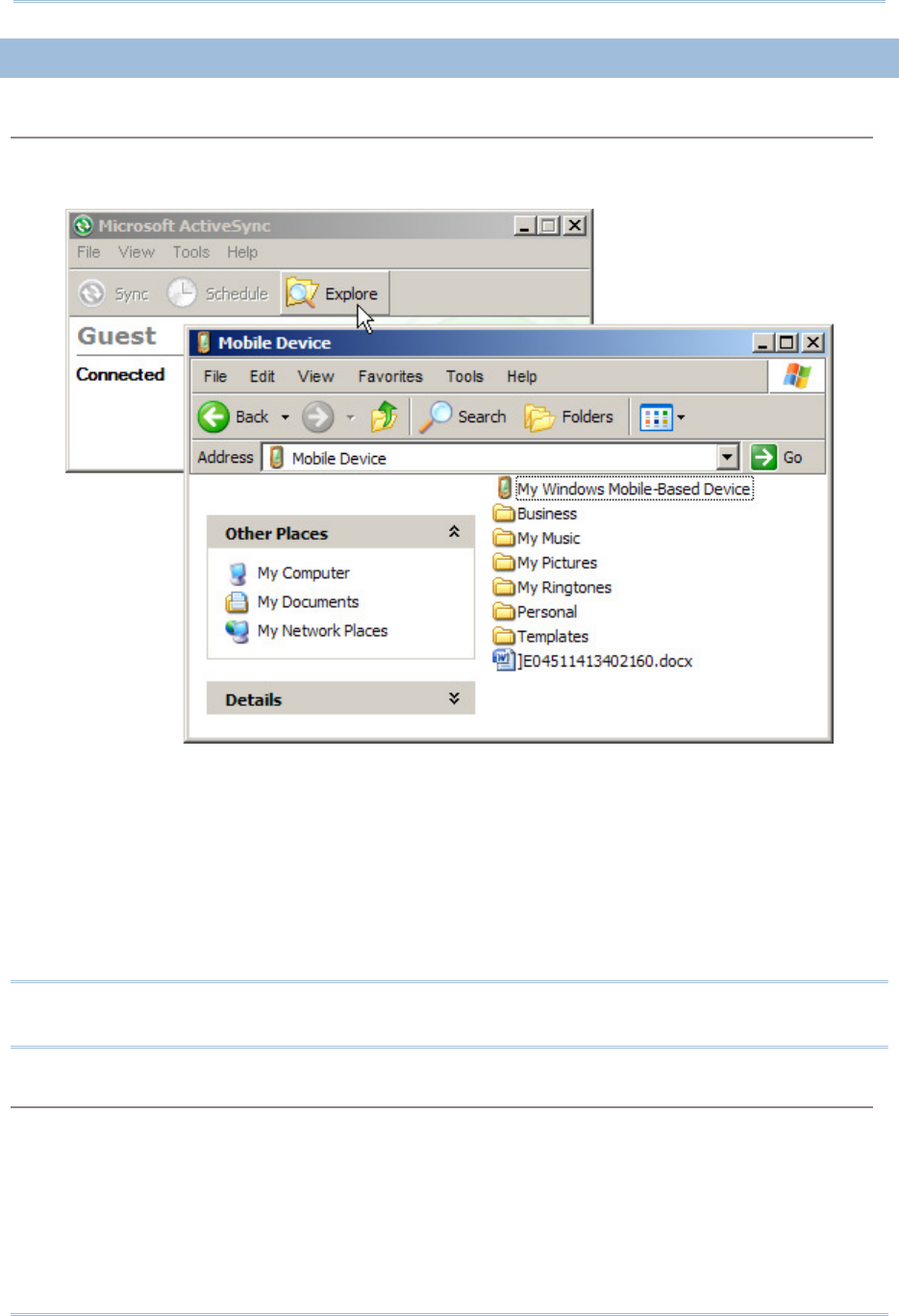Maximize the Mobile Device window
This screenshot has width=899, height=1316.
point(787,342)
